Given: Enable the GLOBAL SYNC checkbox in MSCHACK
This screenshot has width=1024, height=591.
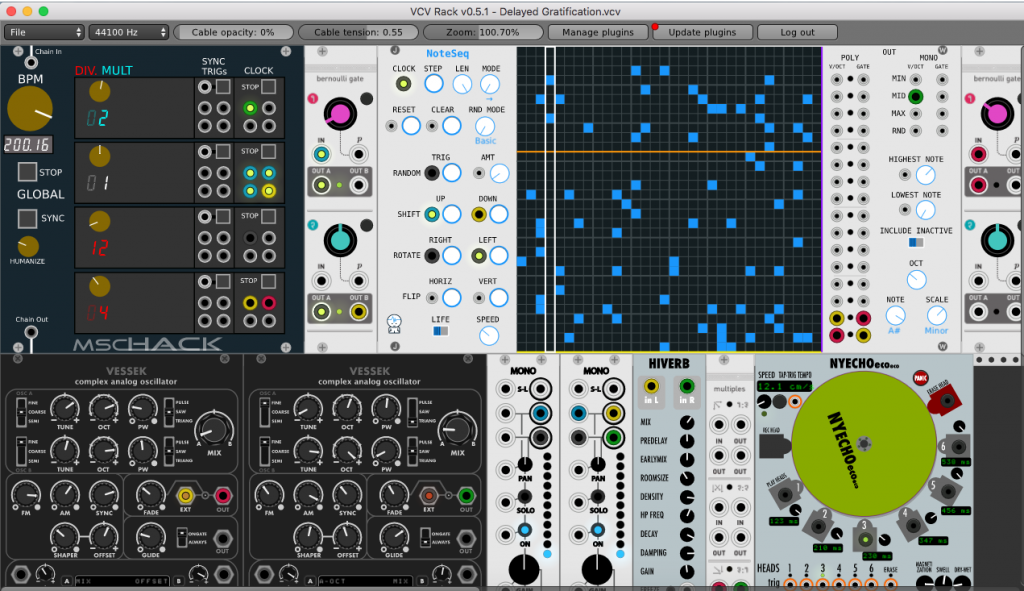Looking at the screenshot, I should tap(27, 218).
